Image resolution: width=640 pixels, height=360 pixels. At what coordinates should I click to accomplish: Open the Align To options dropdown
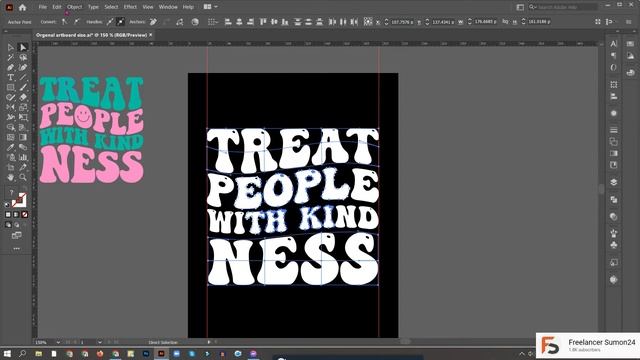click(x=213, y=22)
